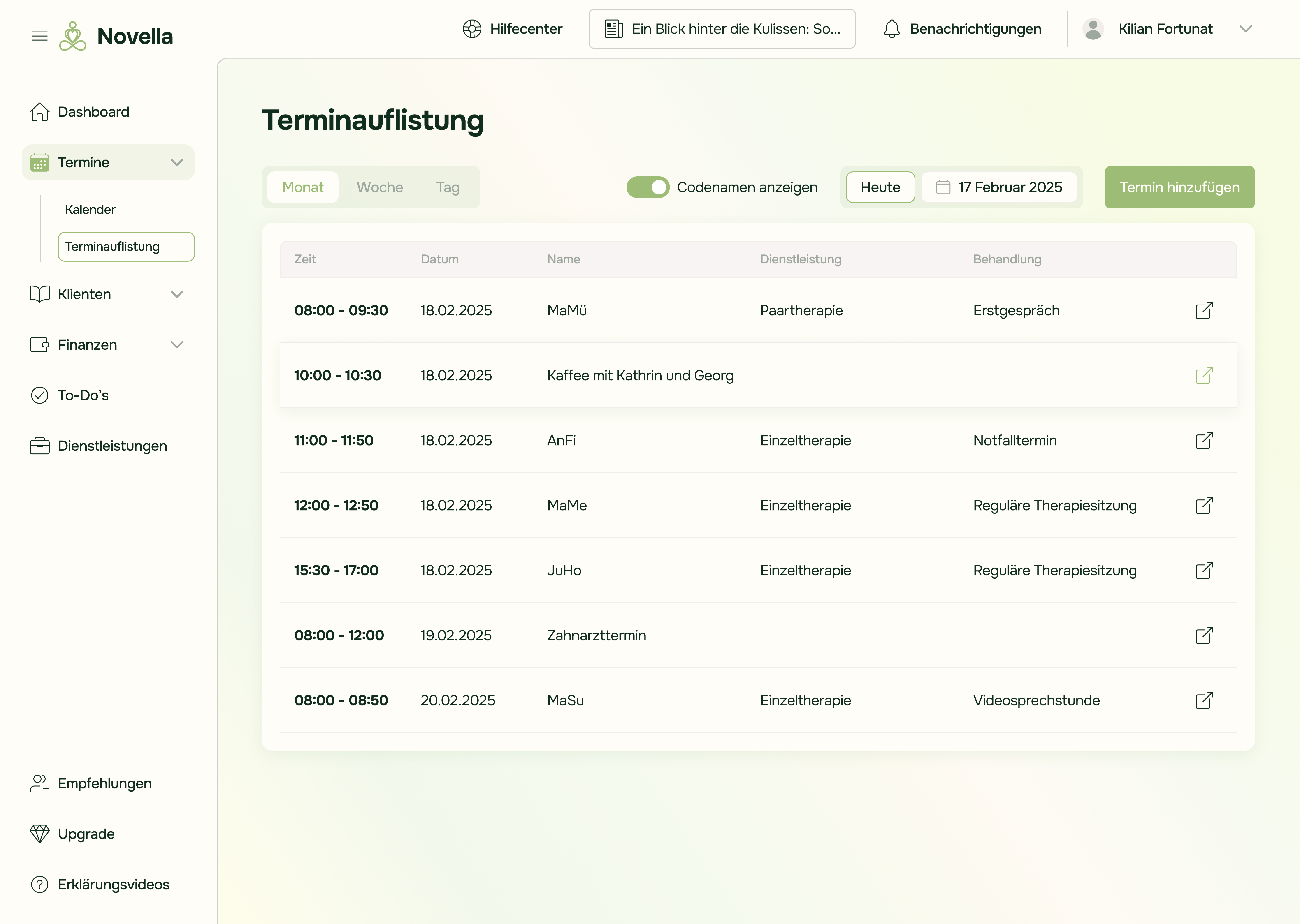Expand the Klienten sidebar section chevron

pos(177,294)
